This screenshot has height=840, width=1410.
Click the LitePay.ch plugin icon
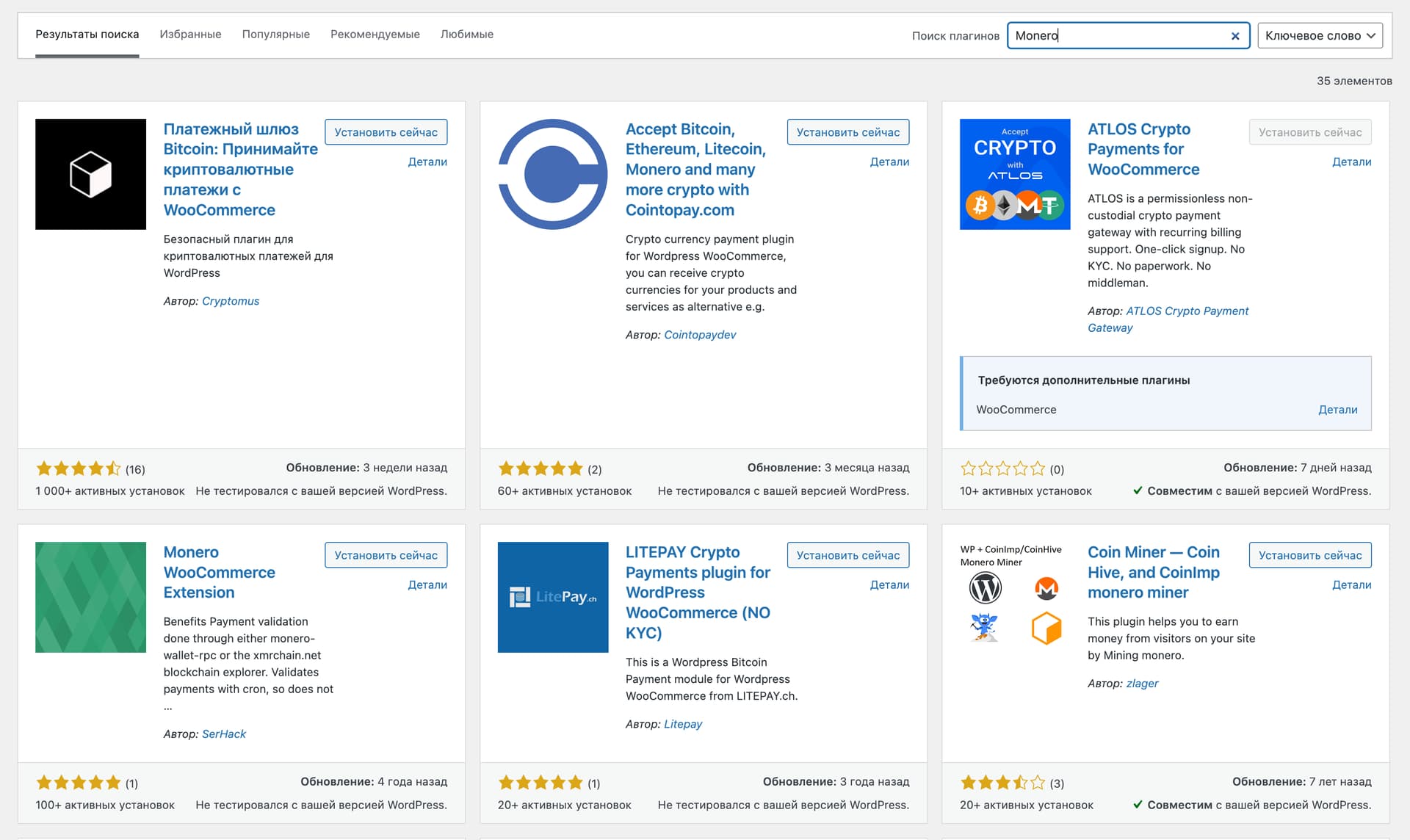tap(552, 597)
